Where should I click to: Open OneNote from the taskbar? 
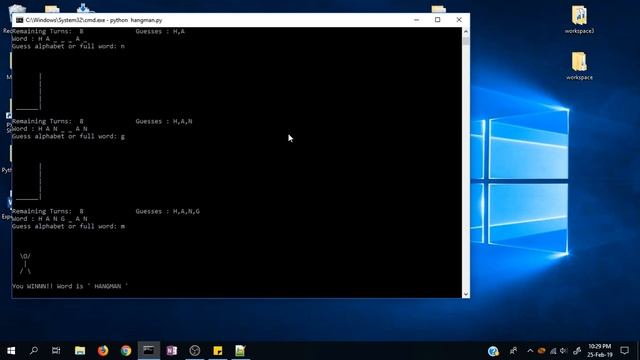pyautogui.click(x=171, y=351)
